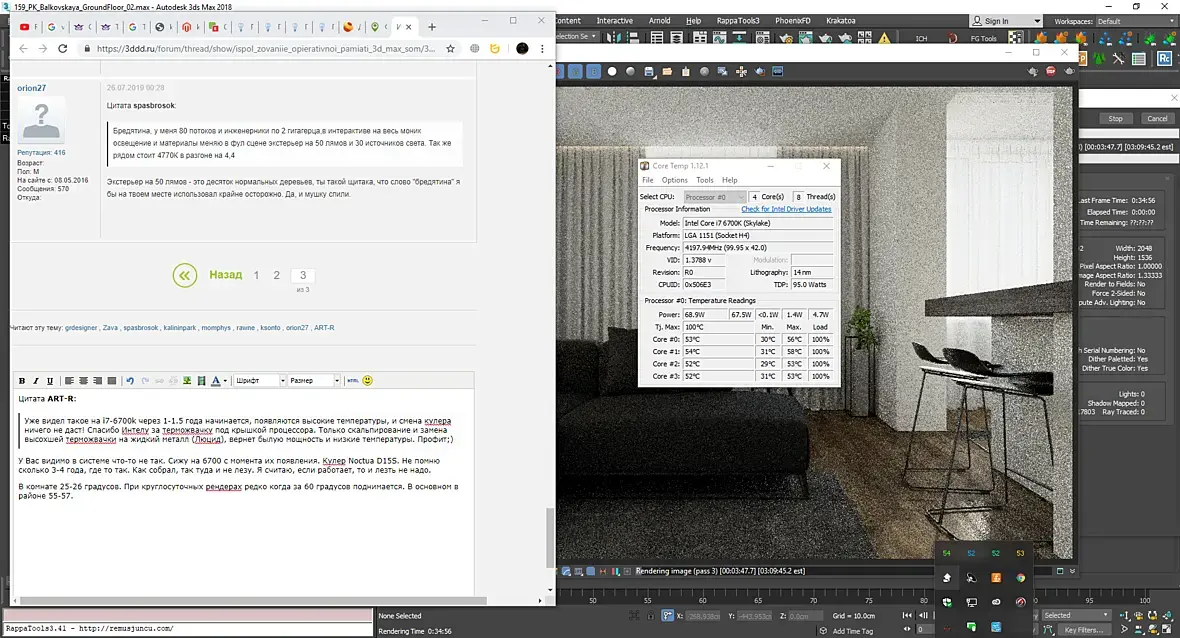Open the font color picker in editor
The height and width of the screenshot is (638, 1180).
pos(217,381)
